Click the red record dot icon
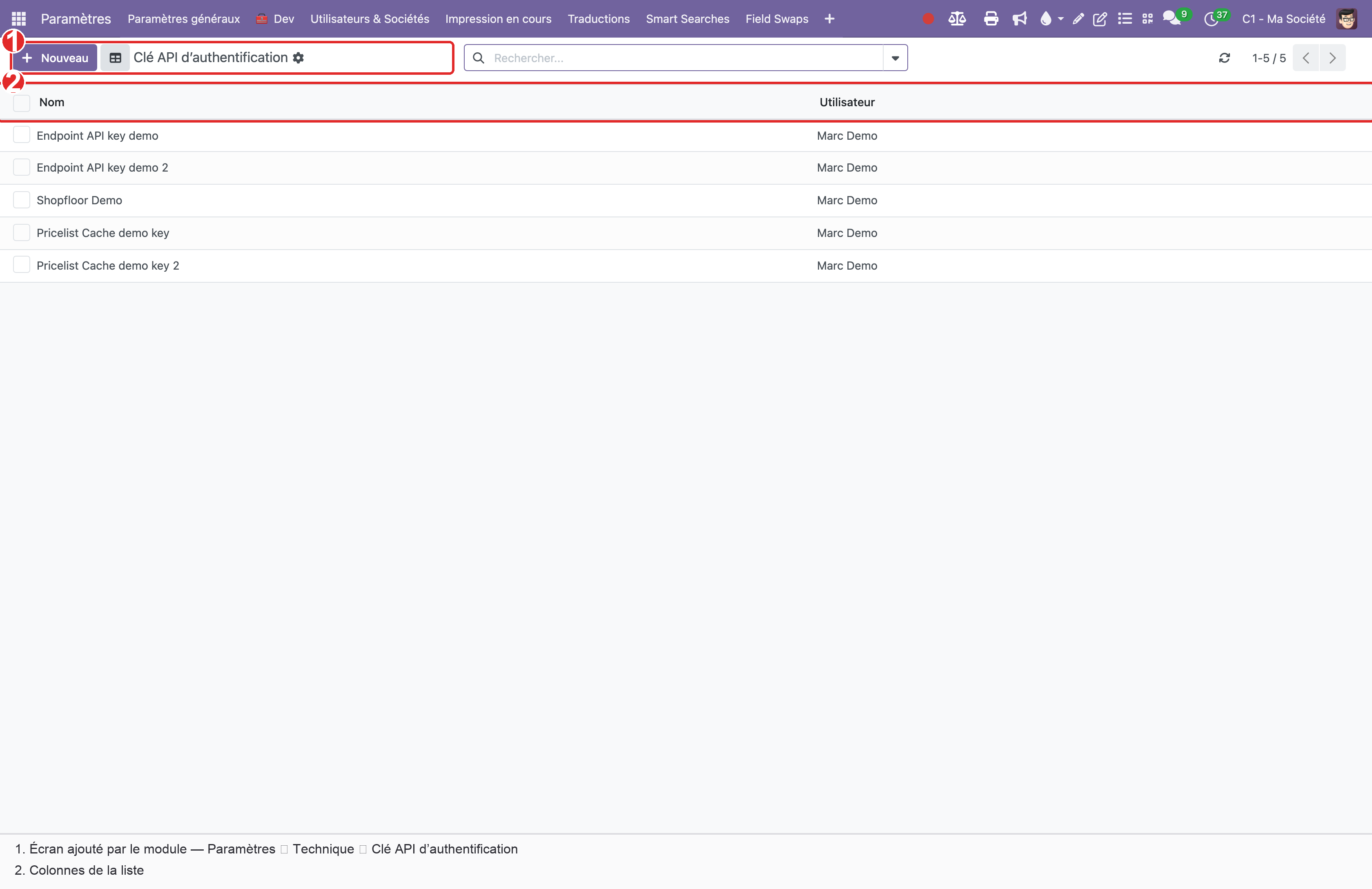Viewport: 1372px width, 889px height. tap(928, 18)
